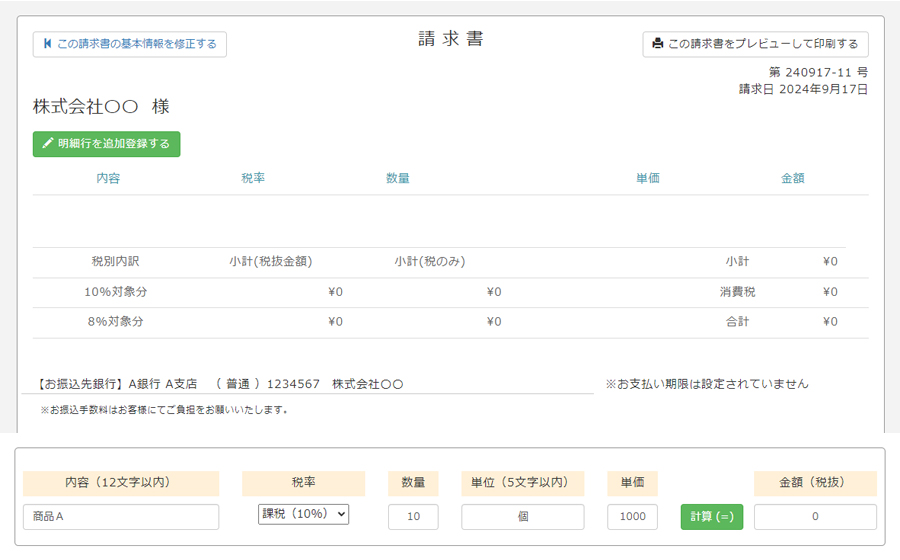Click the customer name 株式会社〇〇 様
This screenshot has height=560, width=900.
pos(101,107)
